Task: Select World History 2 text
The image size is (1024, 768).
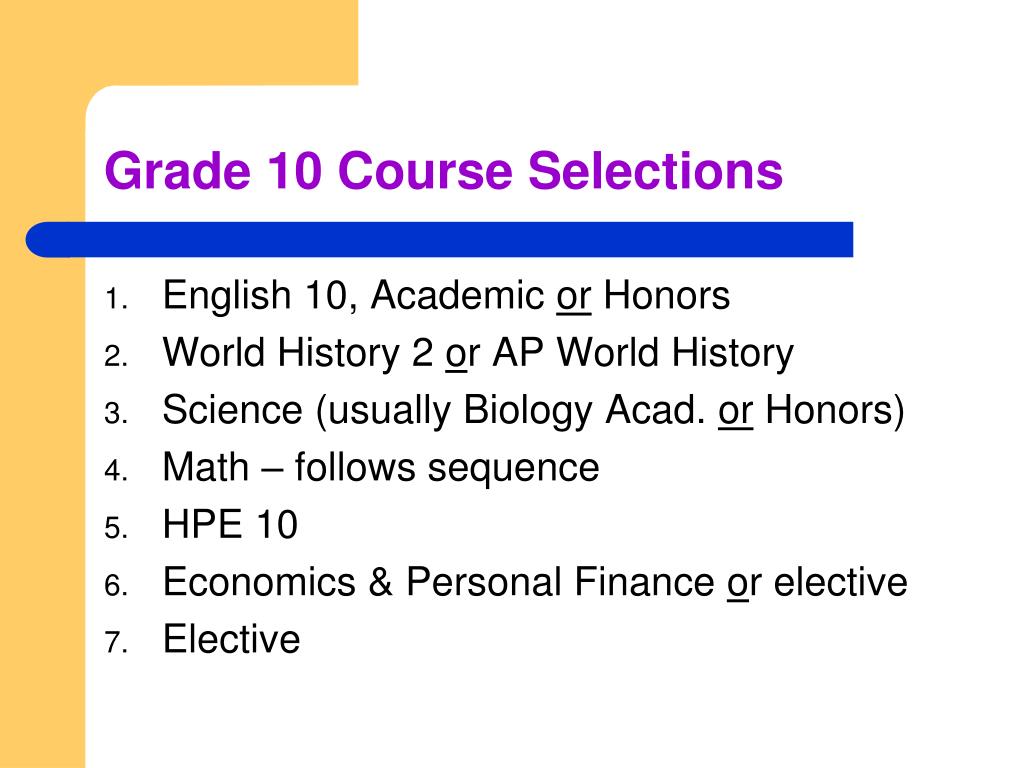Action: 298,353
